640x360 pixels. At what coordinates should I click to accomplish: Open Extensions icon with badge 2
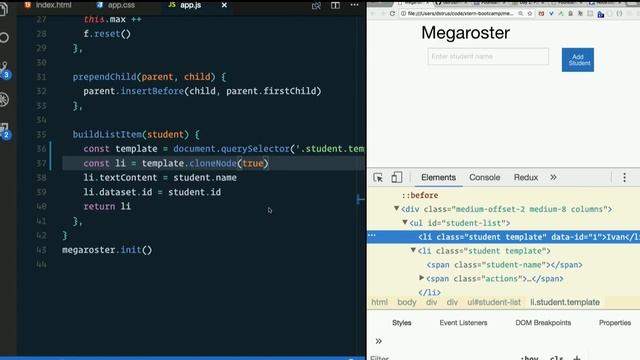click(5, 131)
